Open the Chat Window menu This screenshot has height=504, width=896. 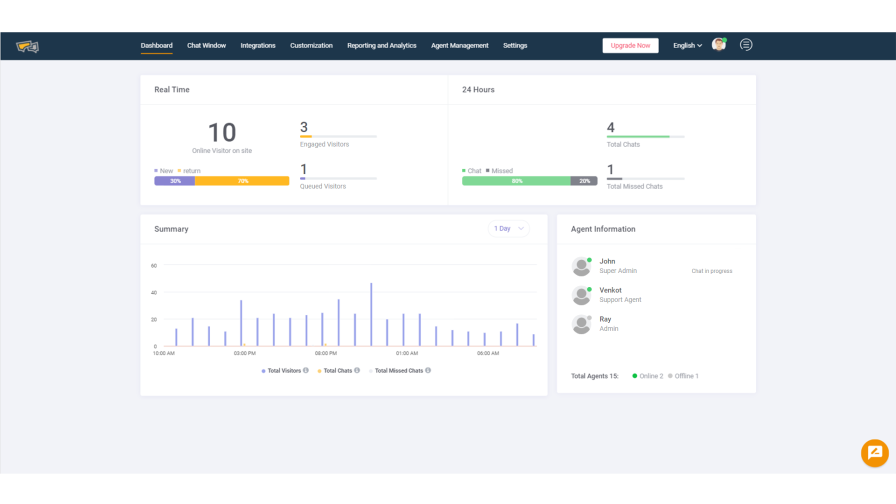click(206, 46)
